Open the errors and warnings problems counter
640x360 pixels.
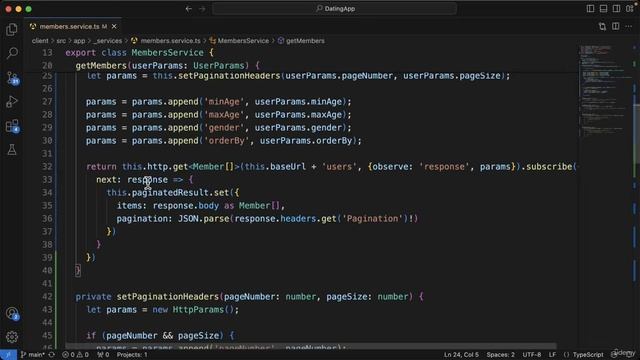76,355
